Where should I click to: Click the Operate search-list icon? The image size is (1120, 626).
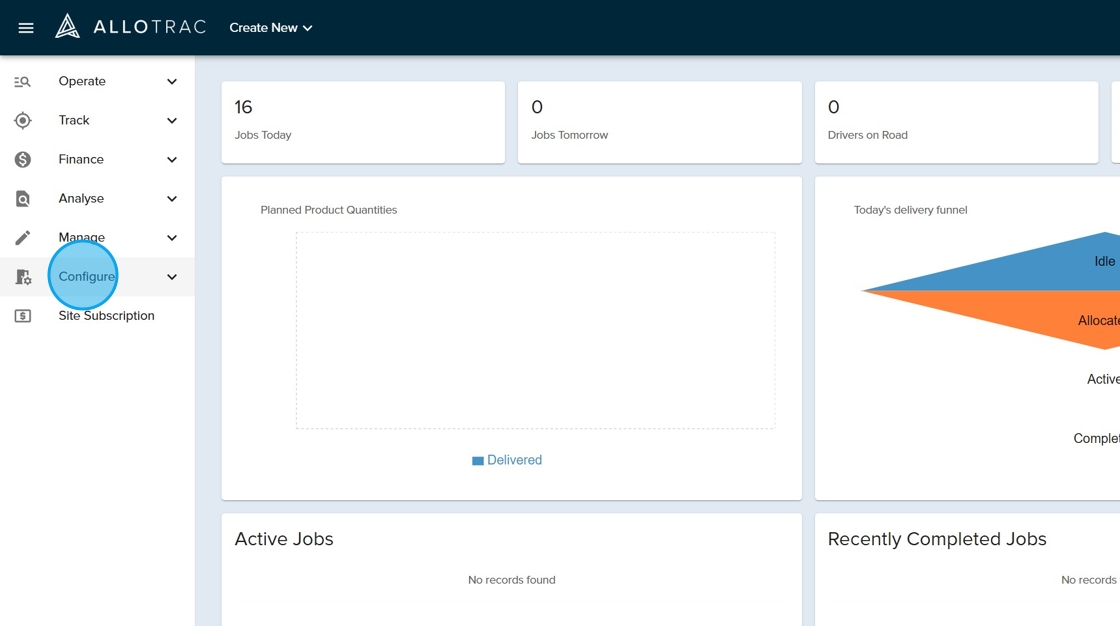pos(22,82)
